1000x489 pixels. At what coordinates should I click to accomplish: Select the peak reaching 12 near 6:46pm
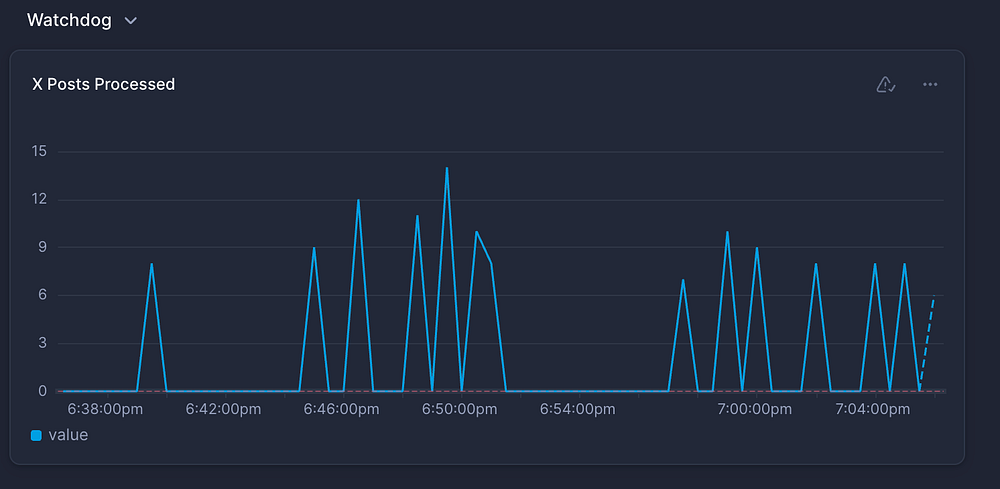tap(358, 200)
